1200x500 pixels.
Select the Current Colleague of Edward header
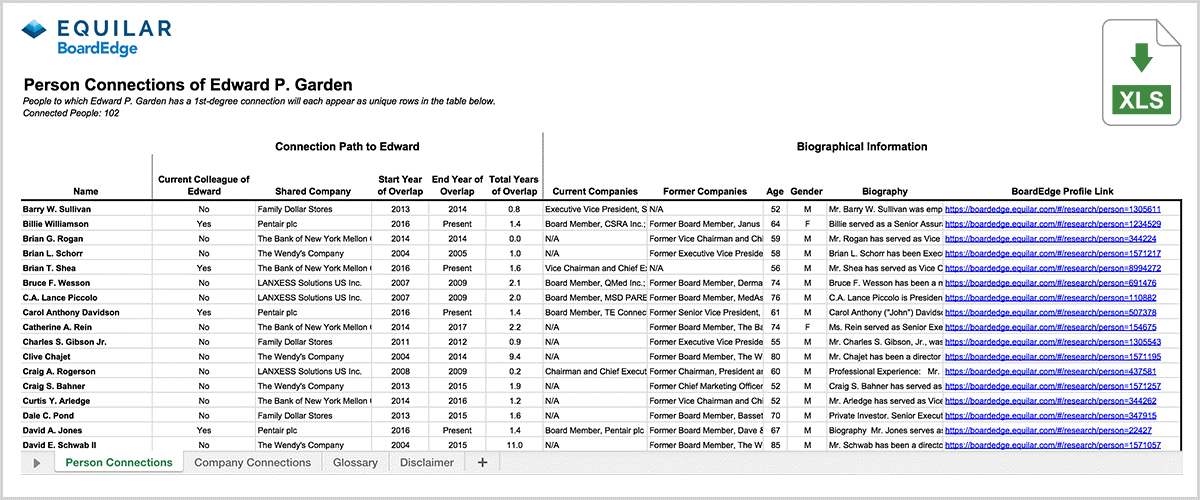204,185
